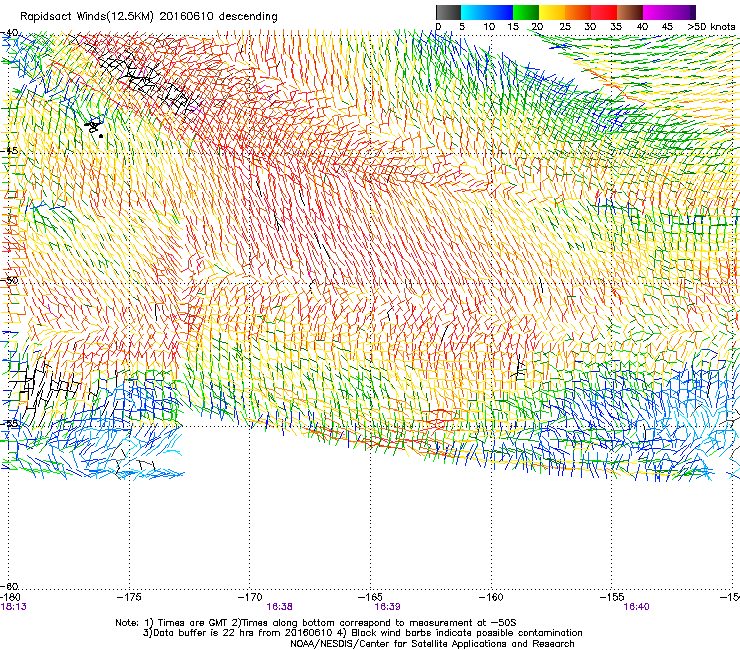Viewport: 740px width, 650px height.
Task: Click the '-45' latitude axis label
Action: 9,151
